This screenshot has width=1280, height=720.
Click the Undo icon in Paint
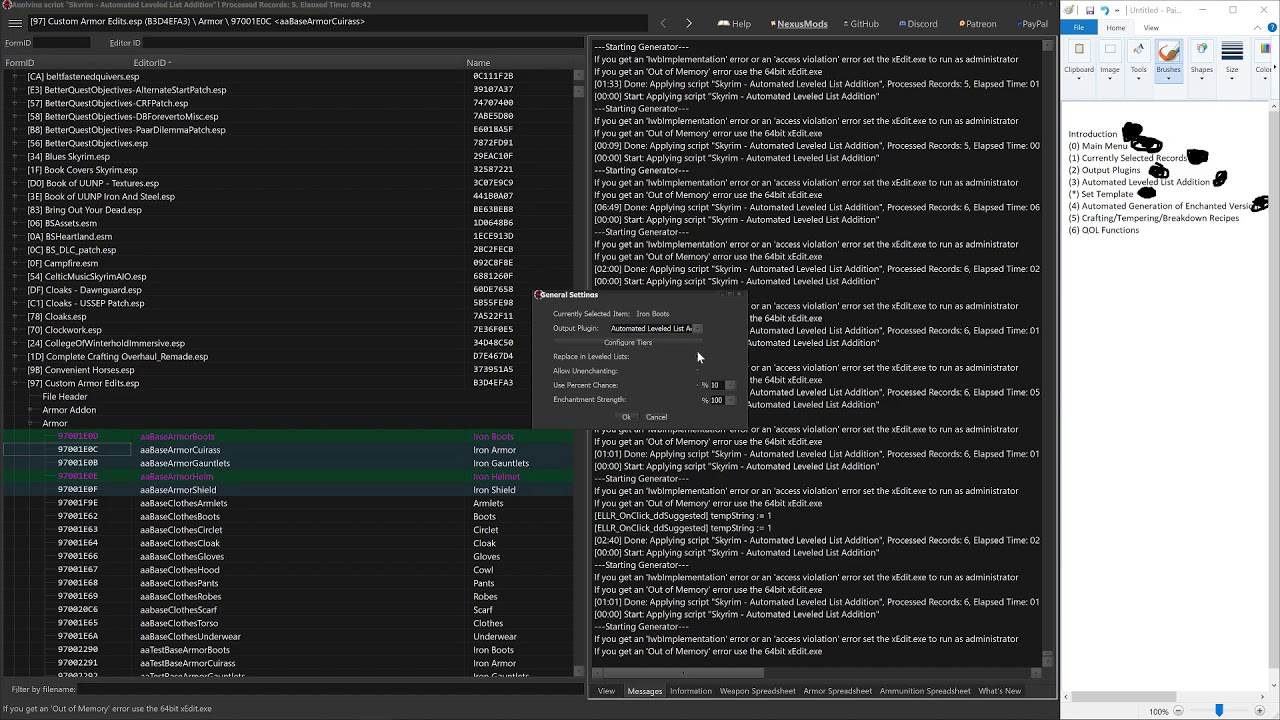coord(1104,10)
